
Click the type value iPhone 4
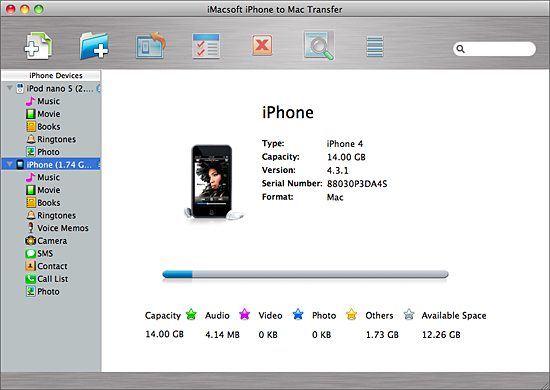345,144
